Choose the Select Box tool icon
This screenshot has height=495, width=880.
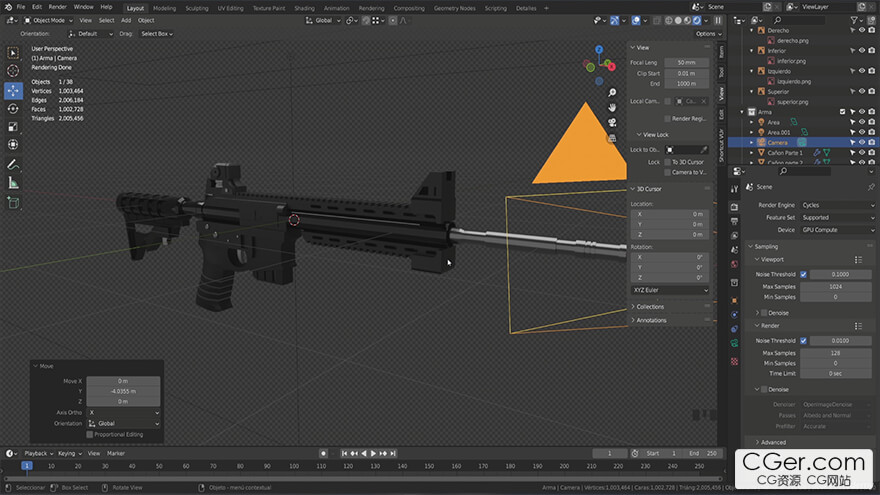(x=13, y=53)
